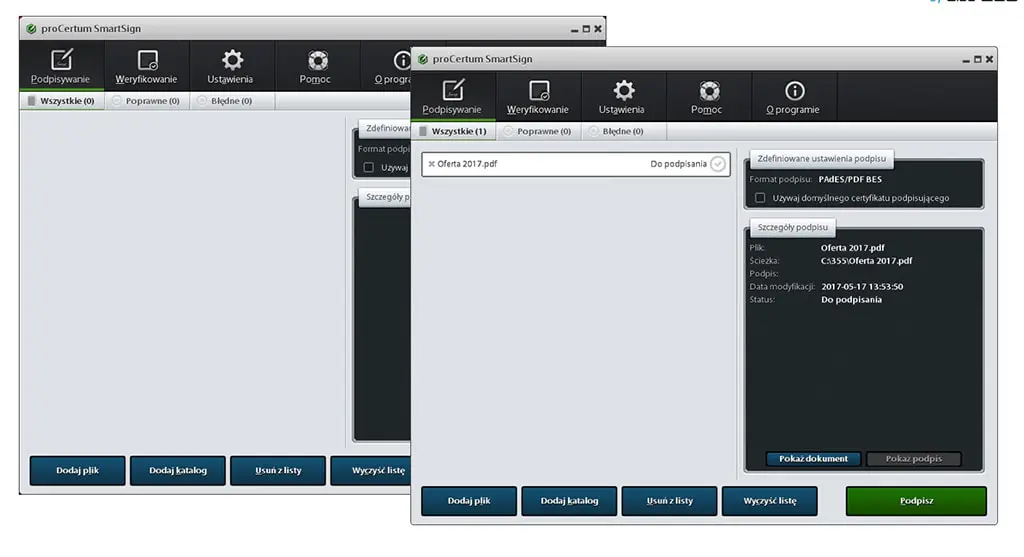Click the green Podpisz button
Image resolution: width=1024 pixels, height=557 pixels.
coord(916,501)
